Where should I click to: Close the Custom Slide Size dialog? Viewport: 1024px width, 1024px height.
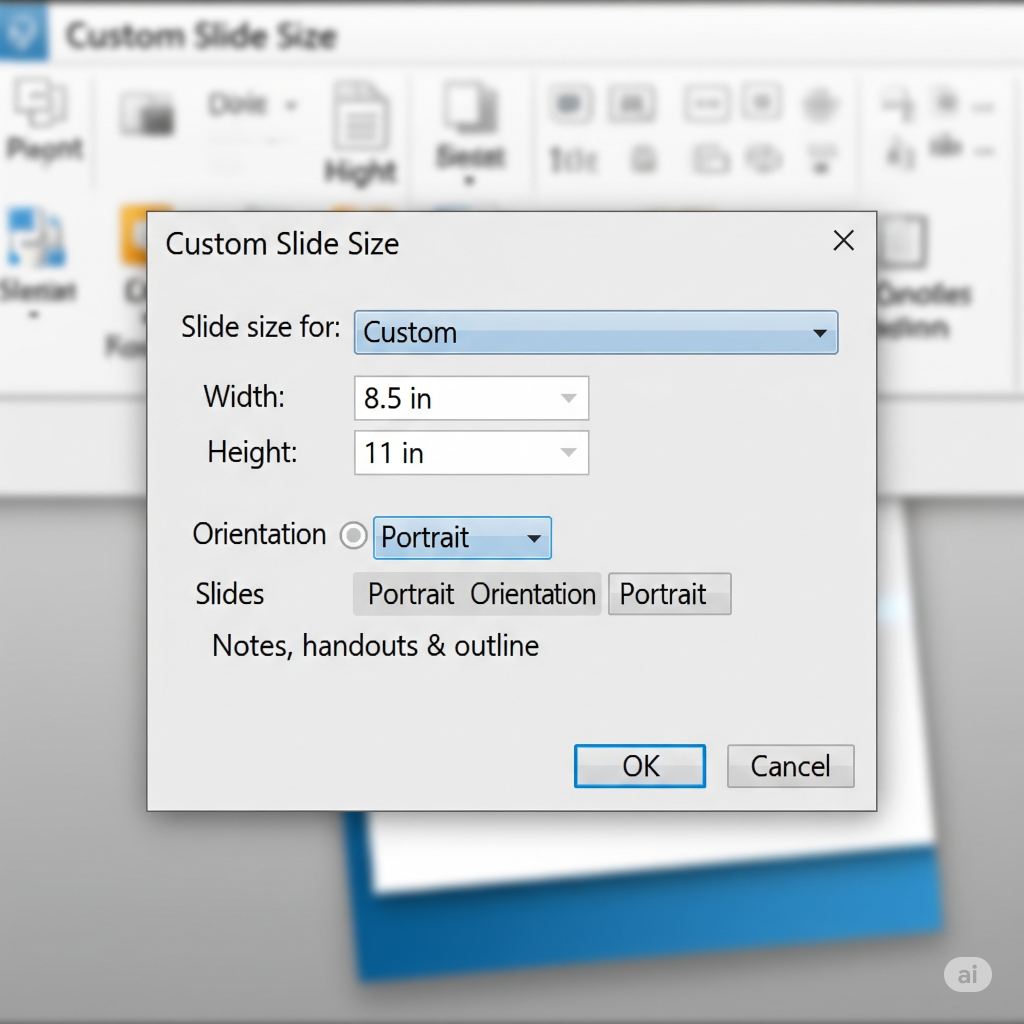[844, 241]
